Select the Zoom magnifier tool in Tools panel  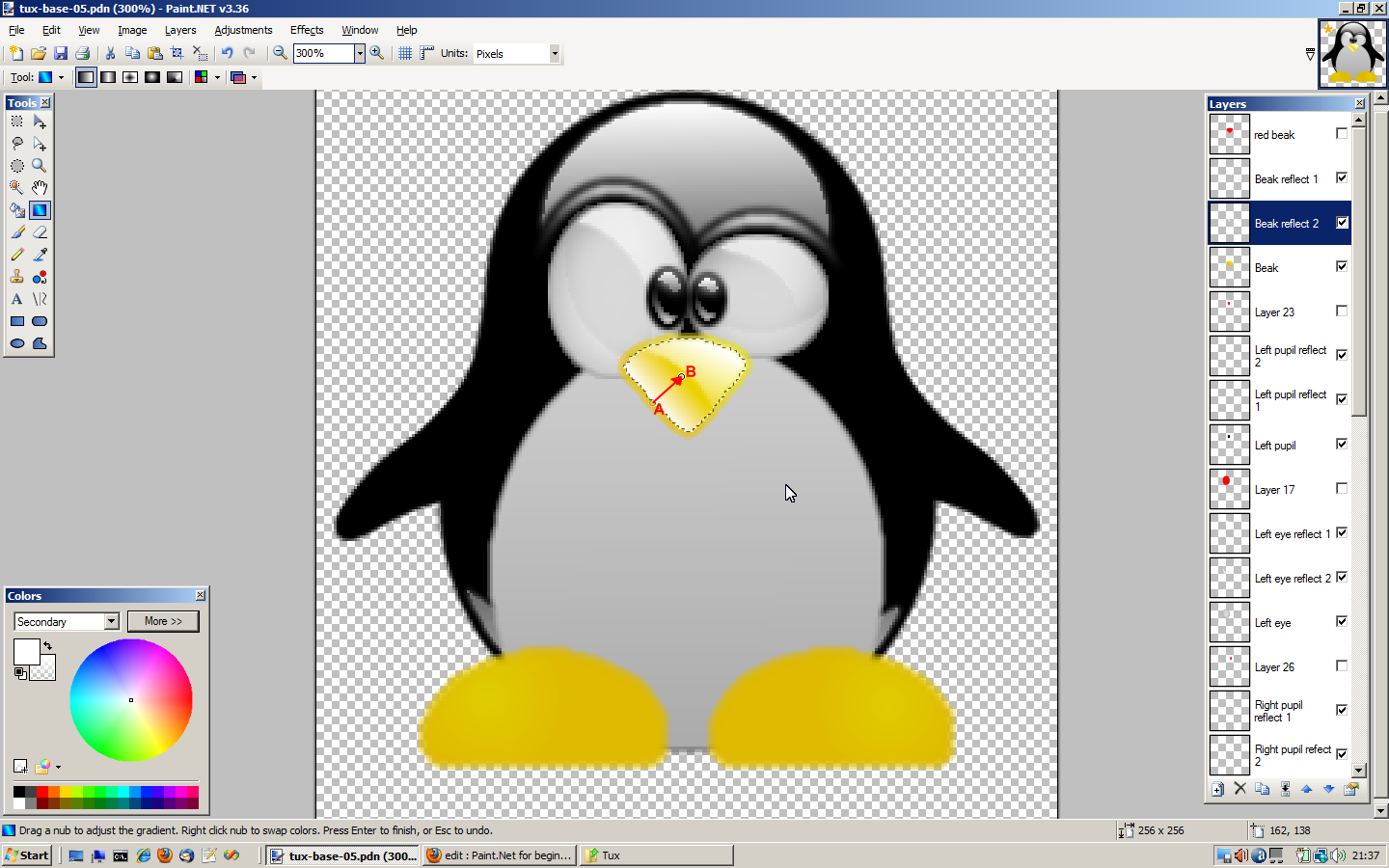[40, 166]
